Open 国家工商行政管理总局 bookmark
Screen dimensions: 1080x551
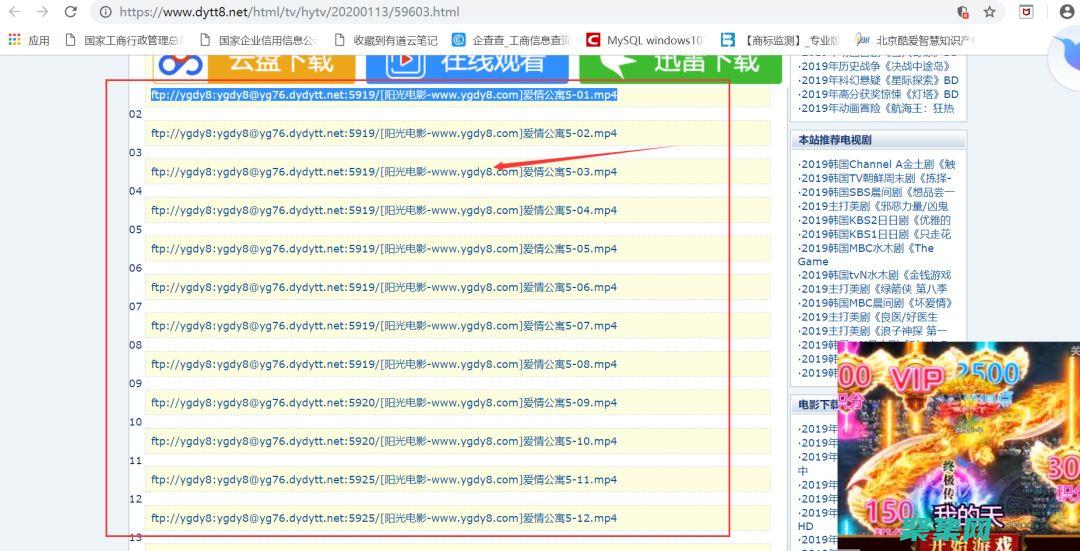point(123,40)
